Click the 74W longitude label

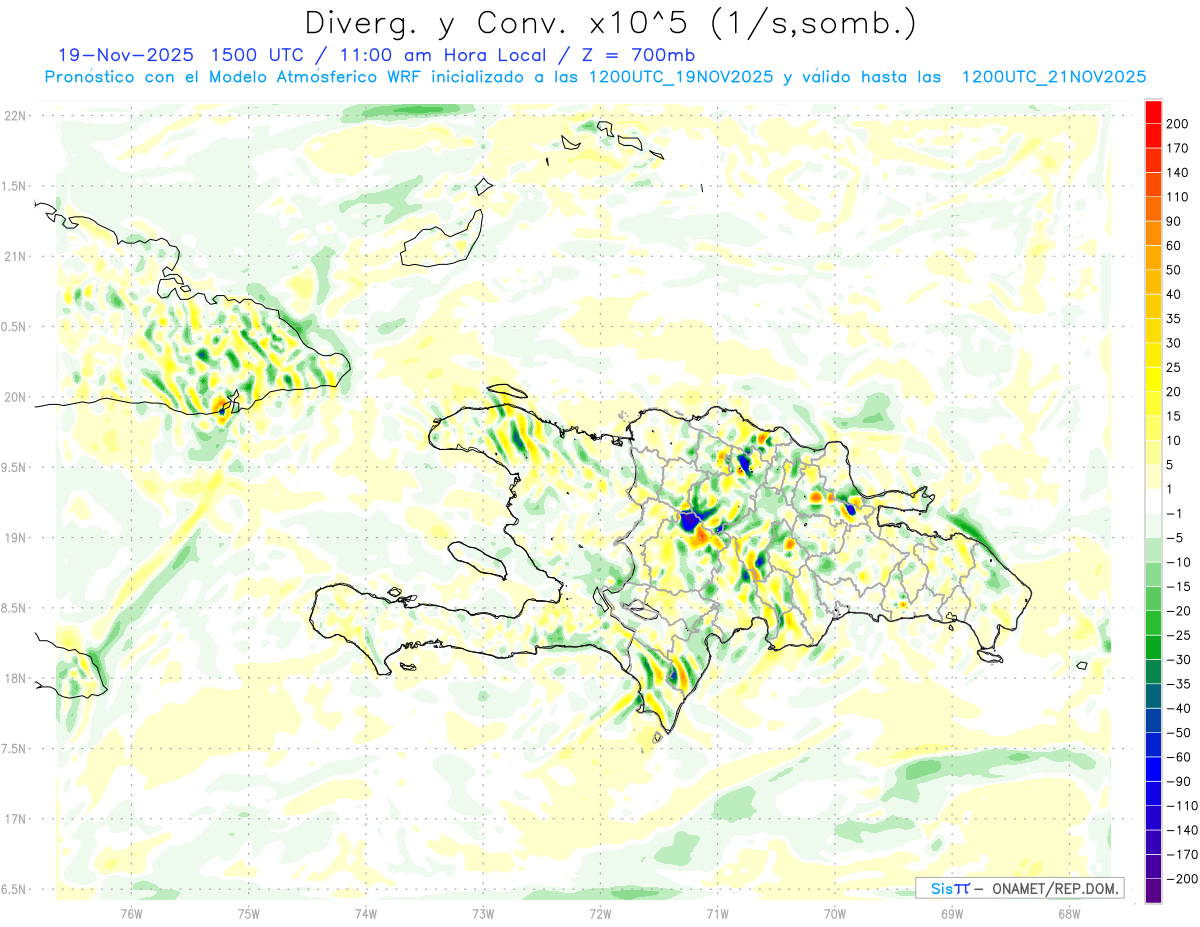click(366, 913)
